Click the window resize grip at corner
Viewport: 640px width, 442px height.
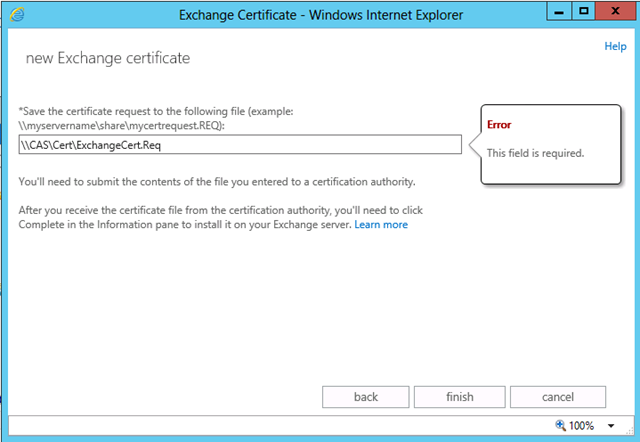coord(630,431)
